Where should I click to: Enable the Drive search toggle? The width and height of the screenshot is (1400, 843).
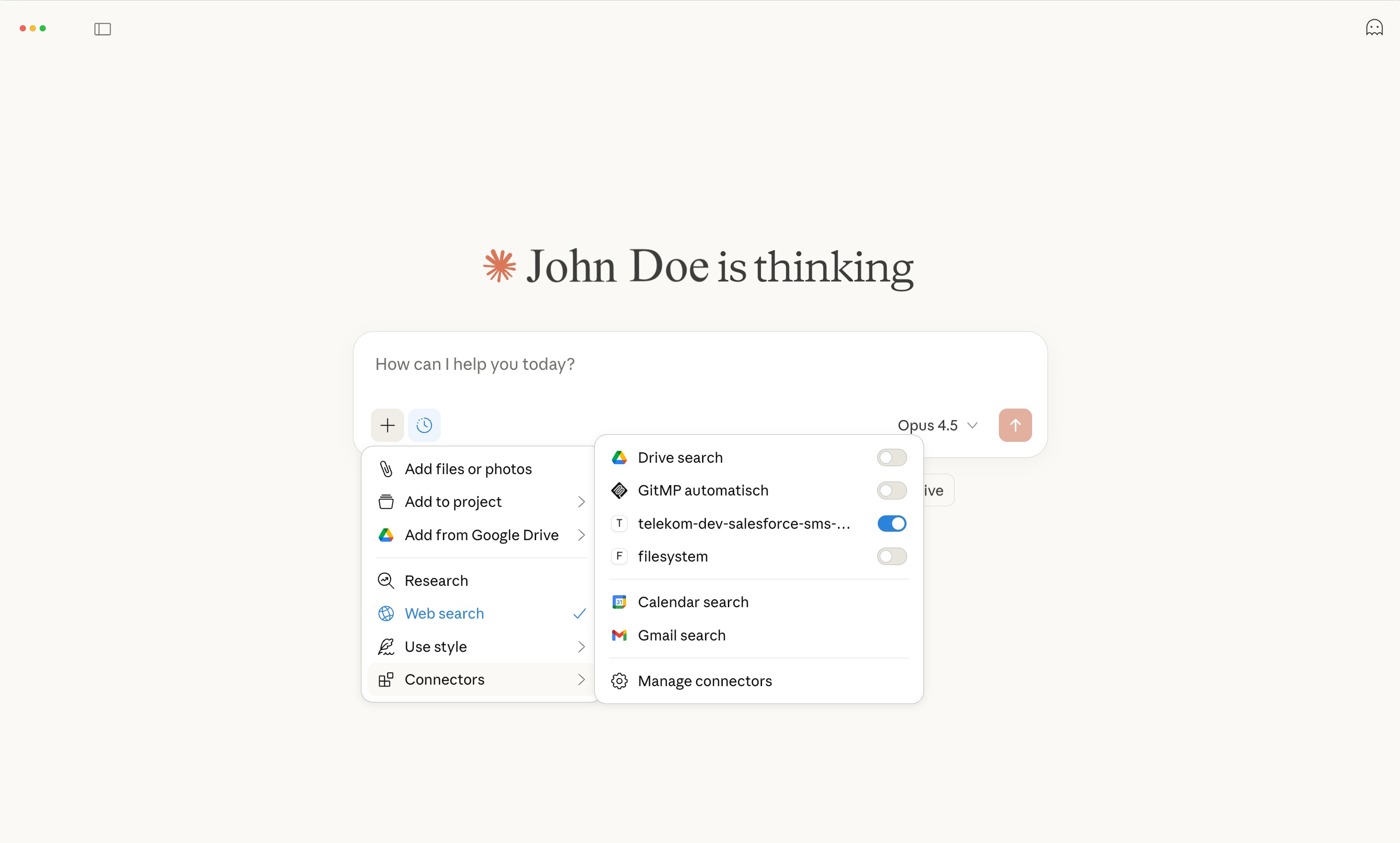tap(891, 458)
